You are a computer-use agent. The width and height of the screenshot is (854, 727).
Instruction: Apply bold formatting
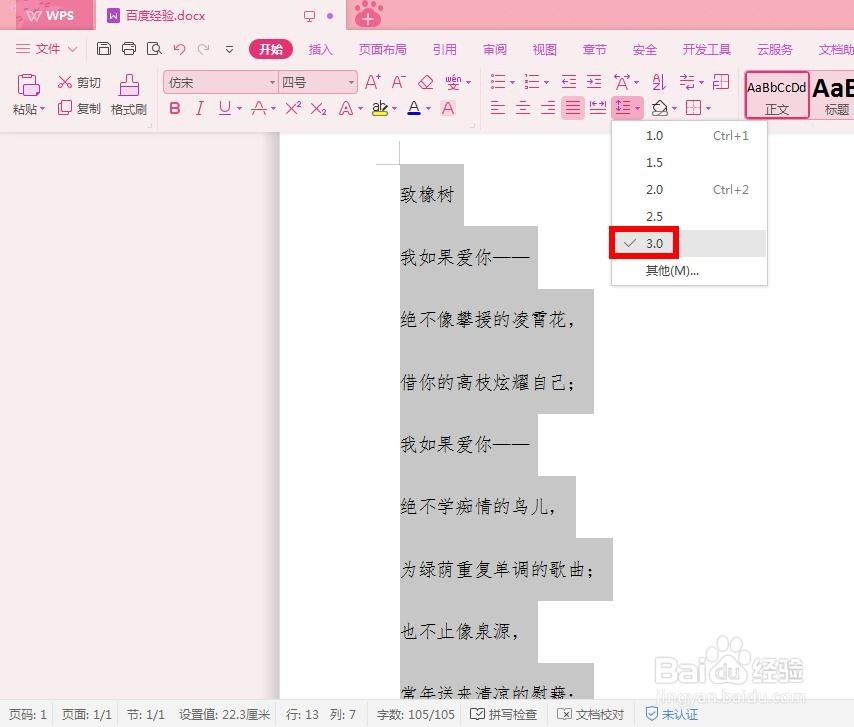click(x=173, y=108)
